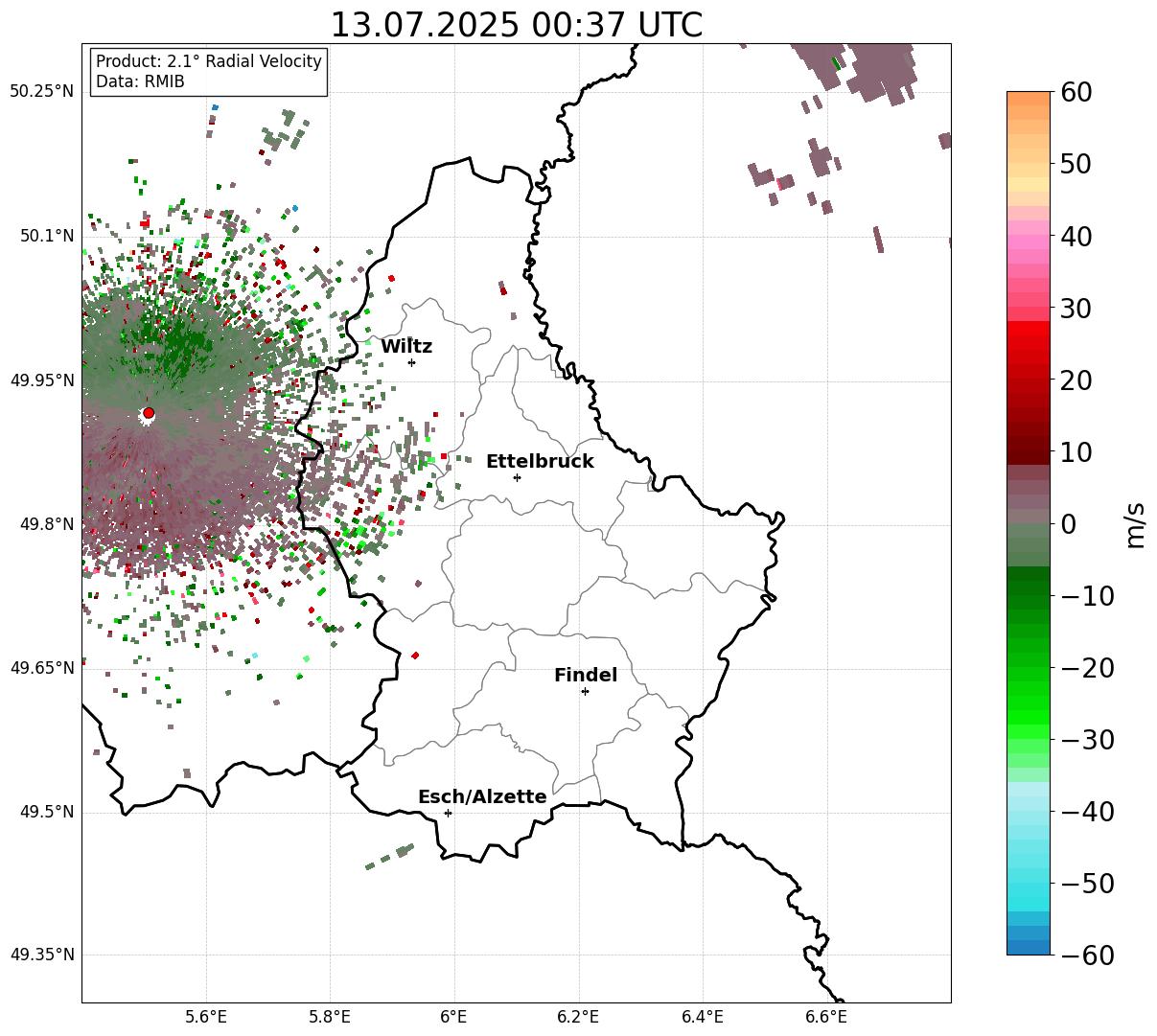Viewport: 1157px width, 1036px height.
Task: Click the longitude label '5.8°E'
Action: [331, 1017]
